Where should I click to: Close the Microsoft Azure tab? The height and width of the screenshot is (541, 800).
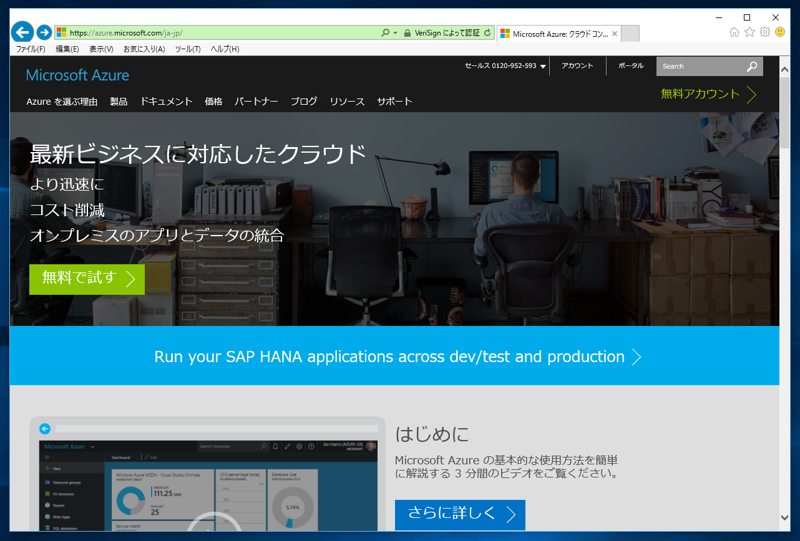[615, 34]
